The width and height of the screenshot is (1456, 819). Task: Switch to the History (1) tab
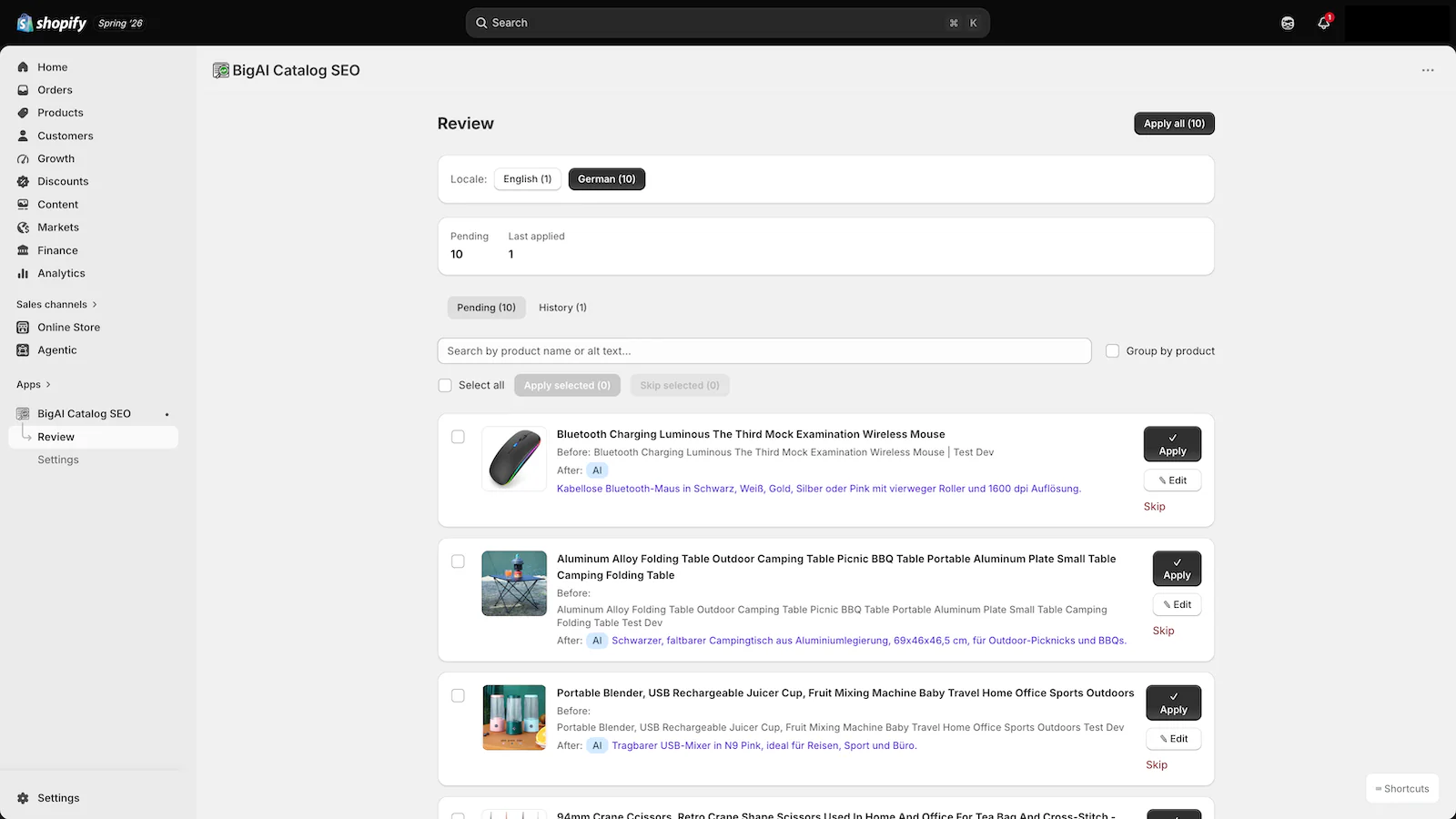point(562,308)
